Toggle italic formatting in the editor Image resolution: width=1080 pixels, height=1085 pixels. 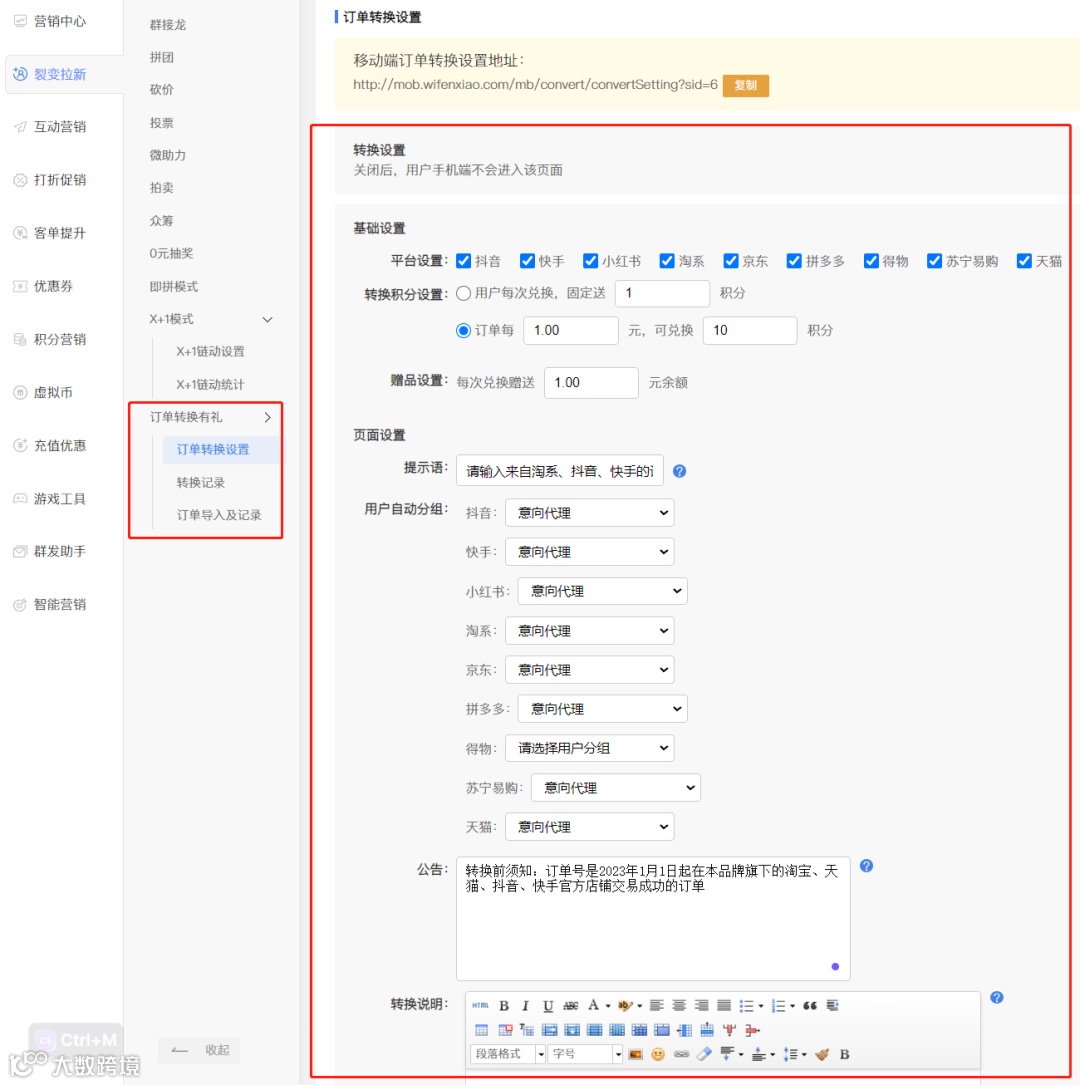(525, 1005)
